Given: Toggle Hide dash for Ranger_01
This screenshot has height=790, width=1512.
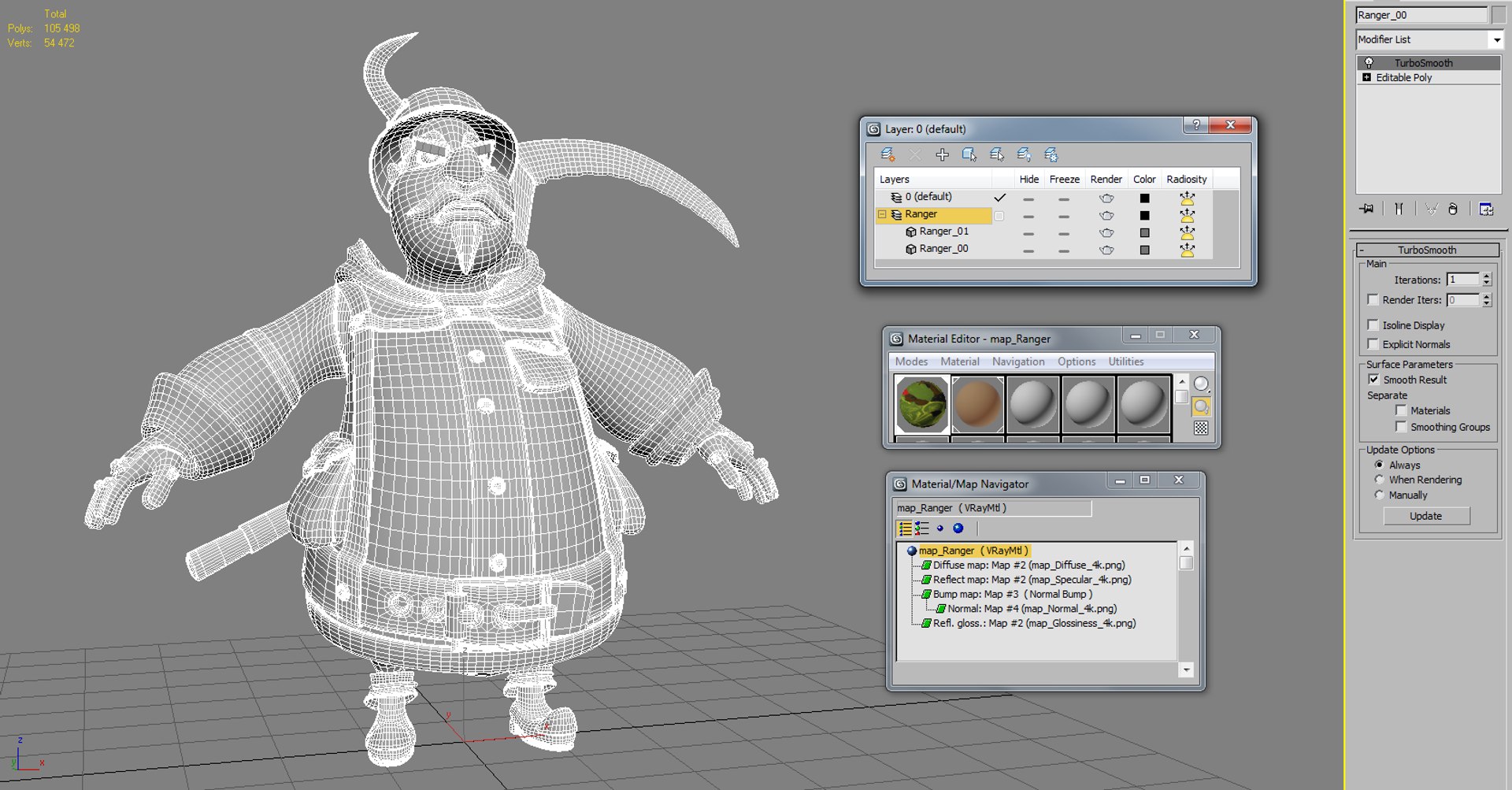Looking at the screenshot, I should (x=1028, y=234).
